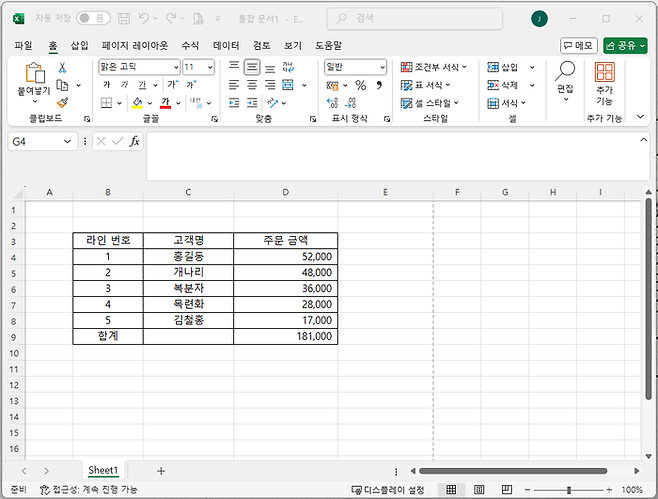Open the font name dropdown (맑은 고딕)

click(138, 67)
